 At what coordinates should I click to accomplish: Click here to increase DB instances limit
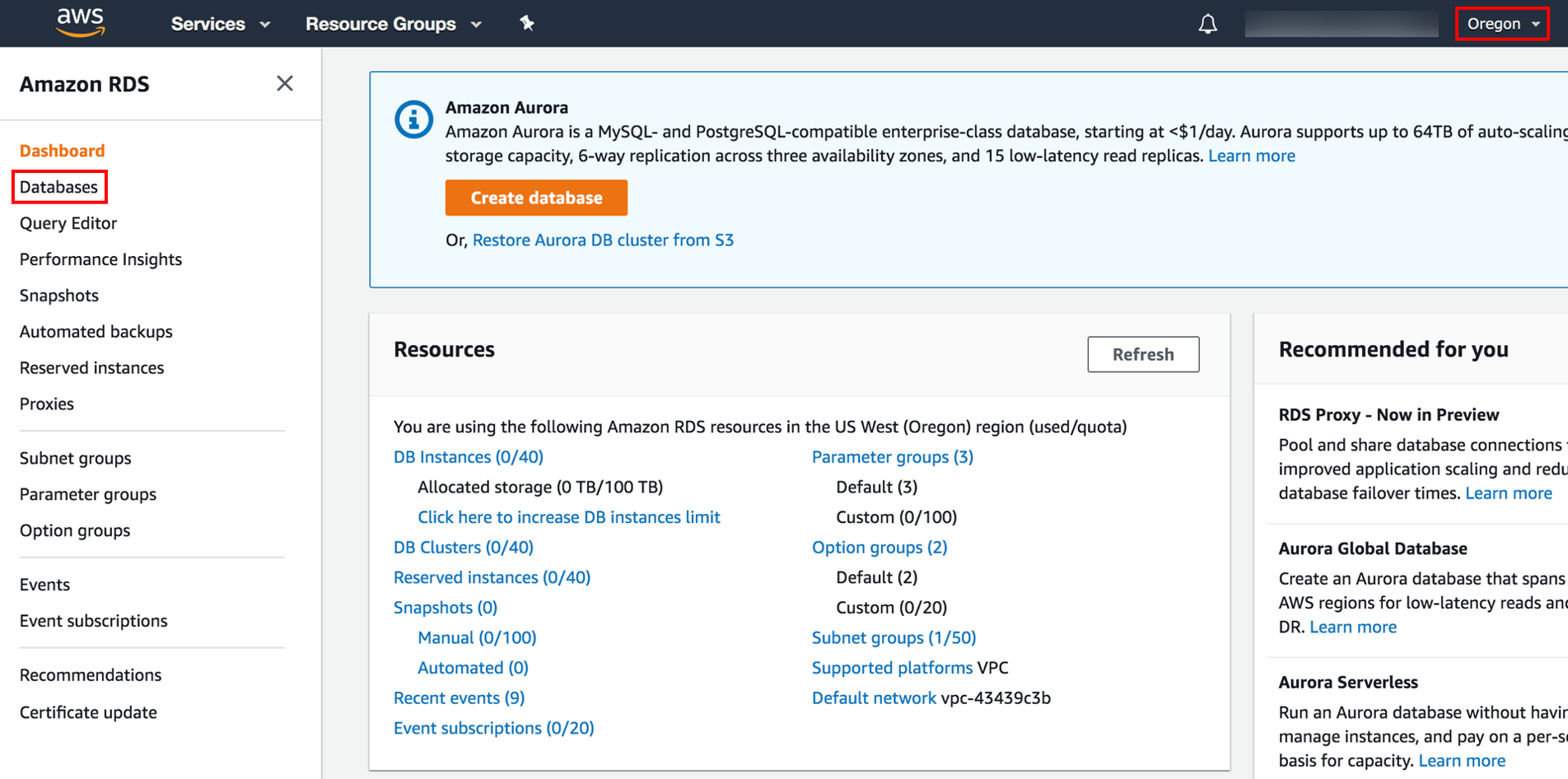coord(569,517)
